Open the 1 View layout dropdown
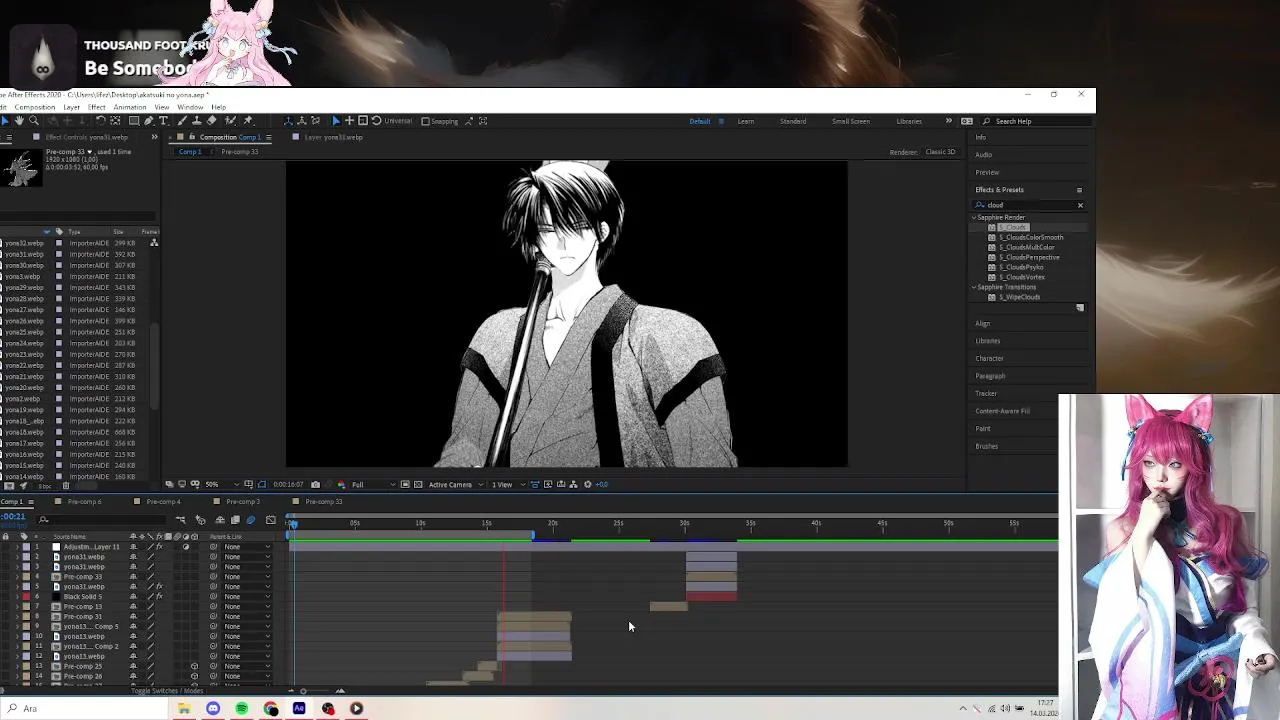 pyautogui.click(x=507, y=484)
